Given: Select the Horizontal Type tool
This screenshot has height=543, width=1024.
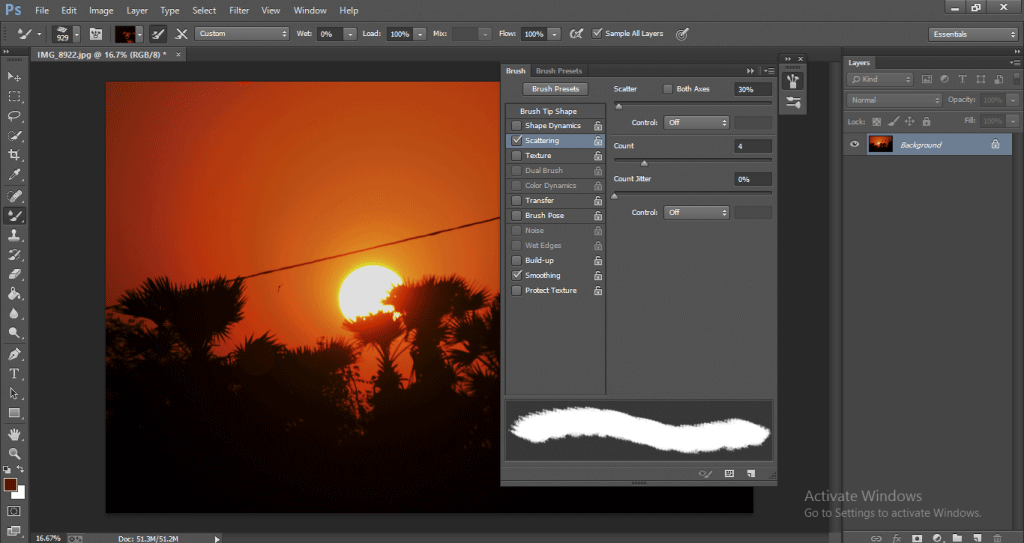Looking at the screenshot, I should 14,374.
